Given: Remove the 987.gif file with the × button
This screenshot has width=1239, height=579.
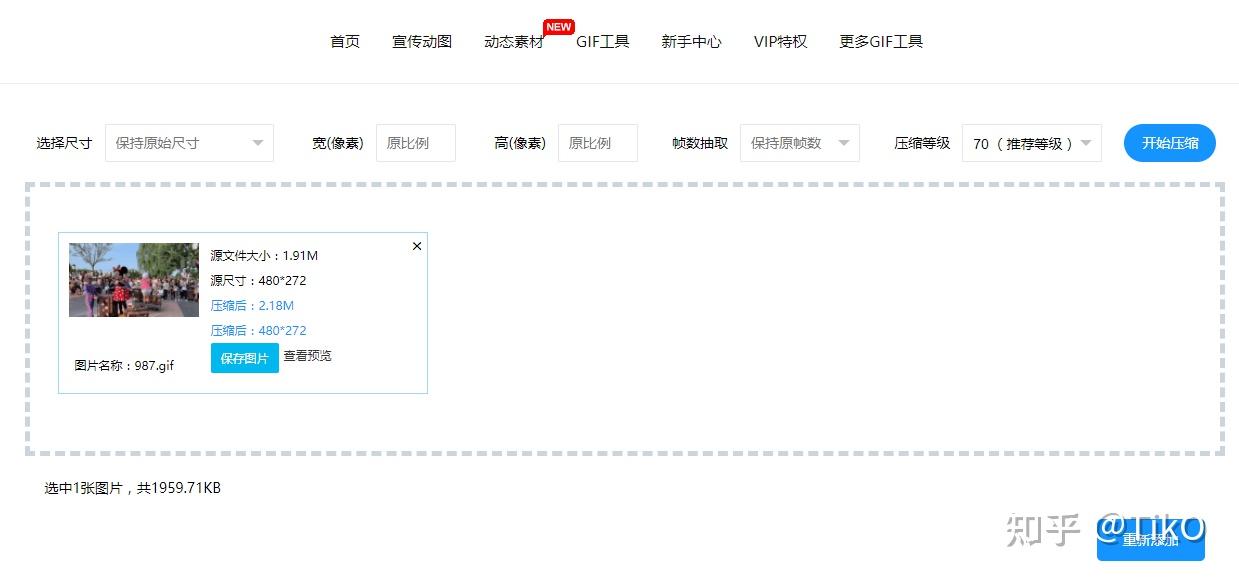Looking at the screenshot, I should pyautogui.click(x=416, y=245).
